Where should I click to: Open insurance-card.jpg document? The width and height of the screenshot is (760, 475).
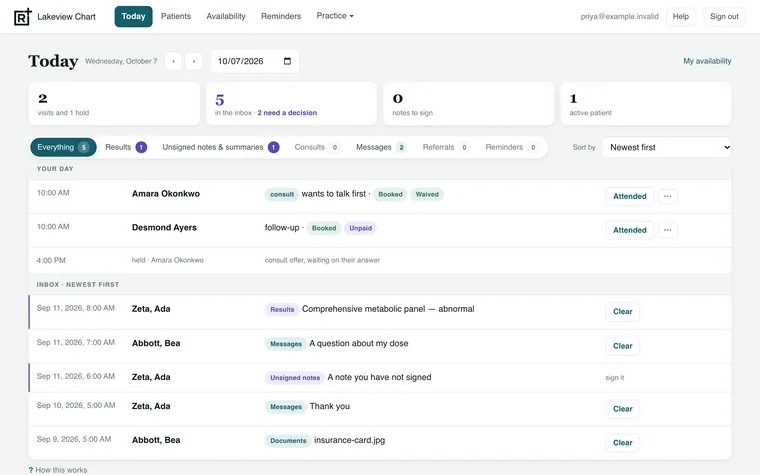tap(349, 441)
